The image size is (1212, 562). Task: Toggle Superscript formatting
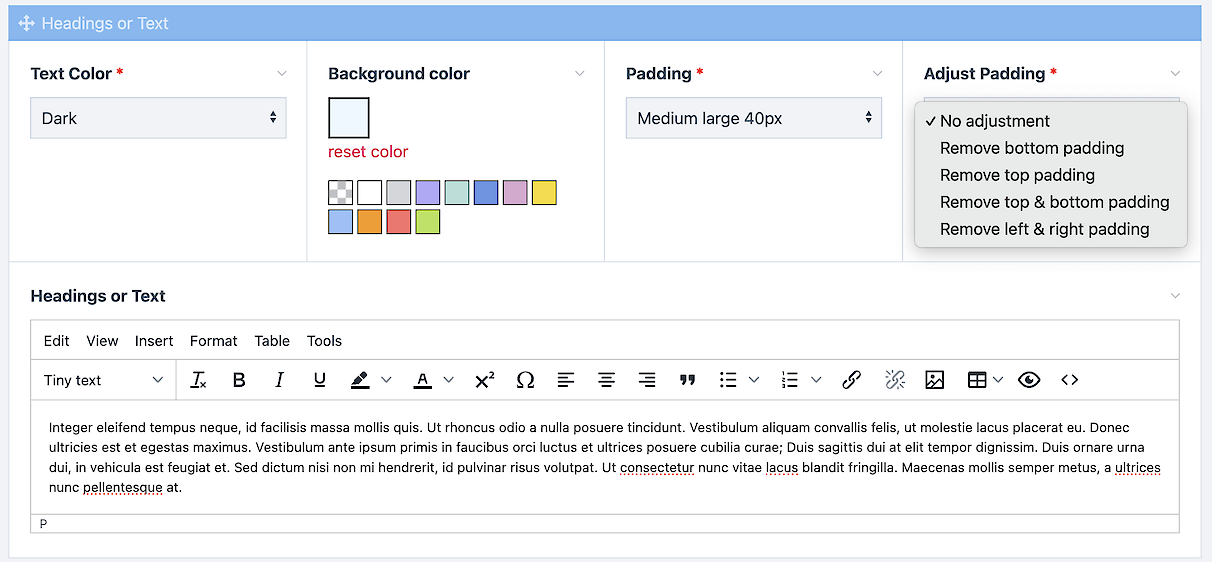click(485, 380)
